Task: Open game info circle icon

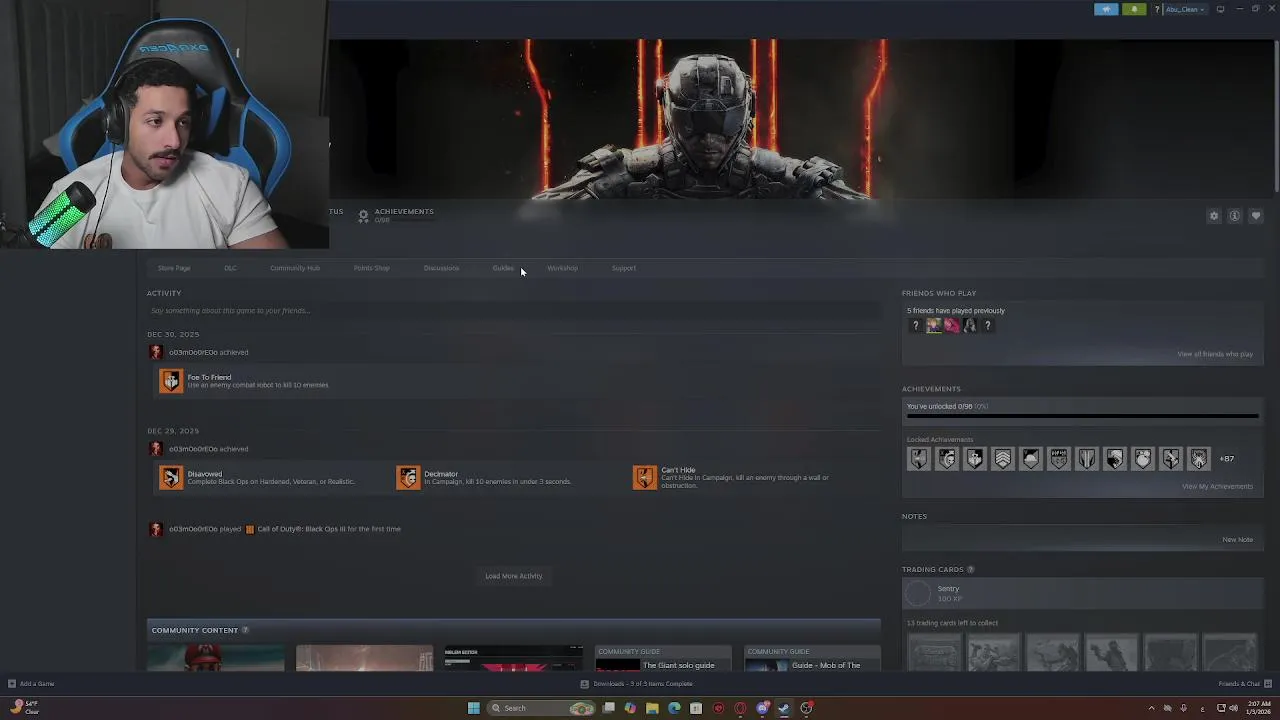Action: click(x=1235, y=216)
